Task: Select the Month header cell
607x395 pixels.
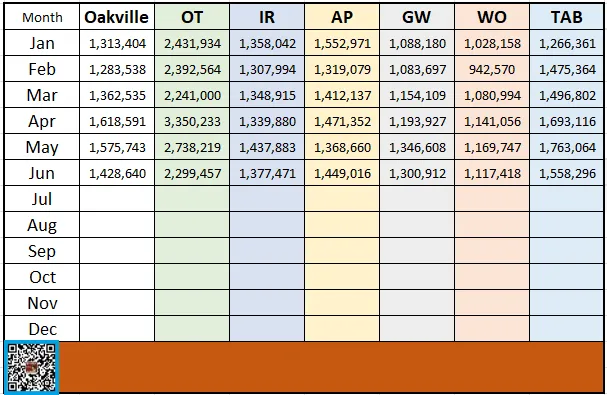Action: pyautogui.click(x=42, y=17)
